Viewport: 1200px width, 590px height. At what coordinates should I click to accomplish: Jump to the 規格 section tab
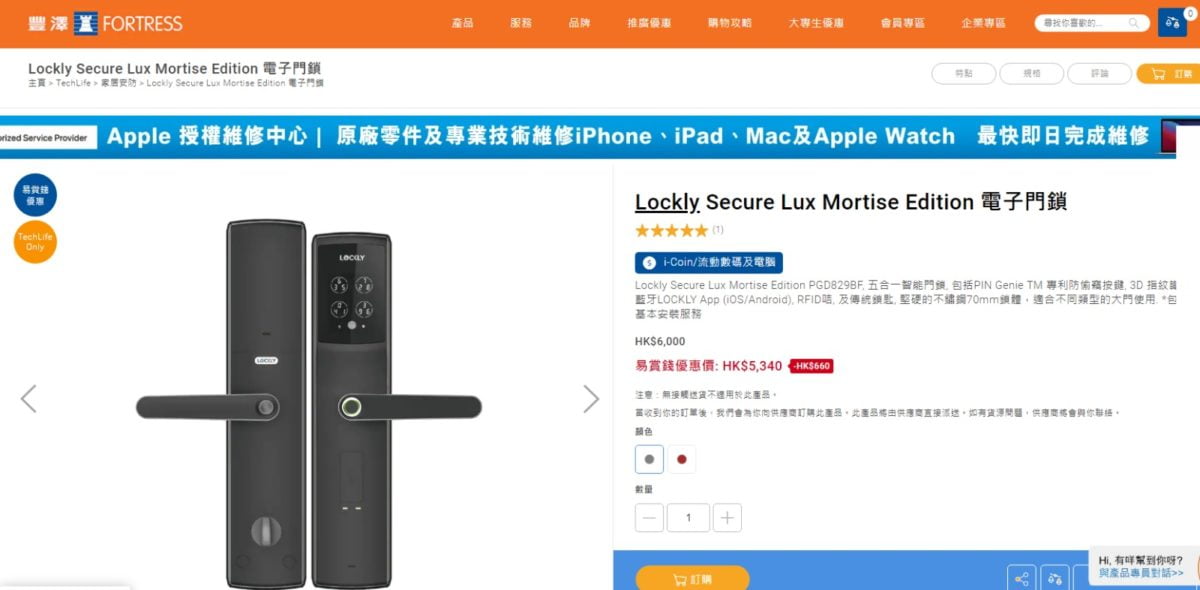1032,73
